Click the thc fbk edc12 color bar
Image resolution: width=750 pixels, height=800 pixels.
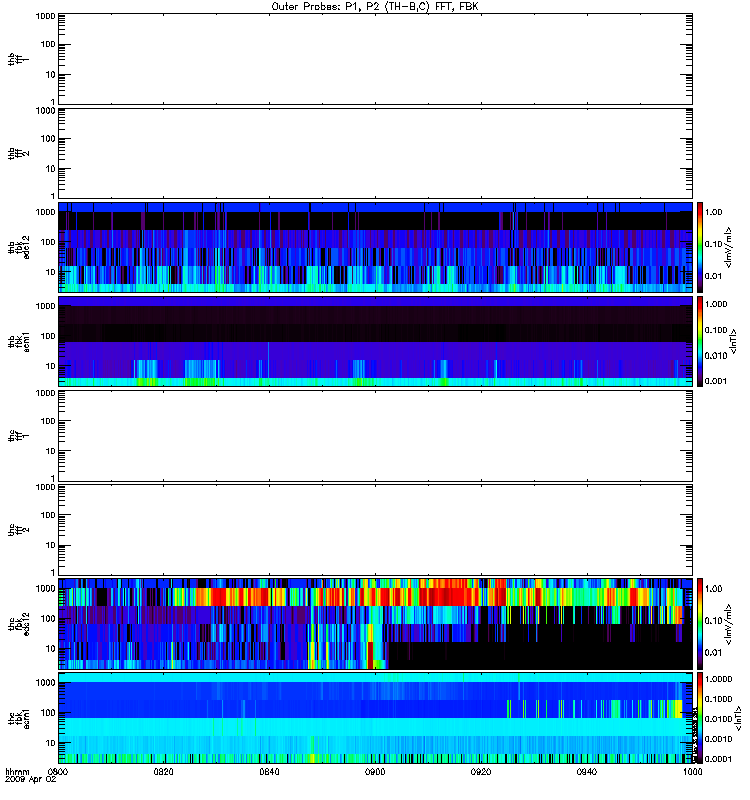pyautogui.click(x=700, y=624)
